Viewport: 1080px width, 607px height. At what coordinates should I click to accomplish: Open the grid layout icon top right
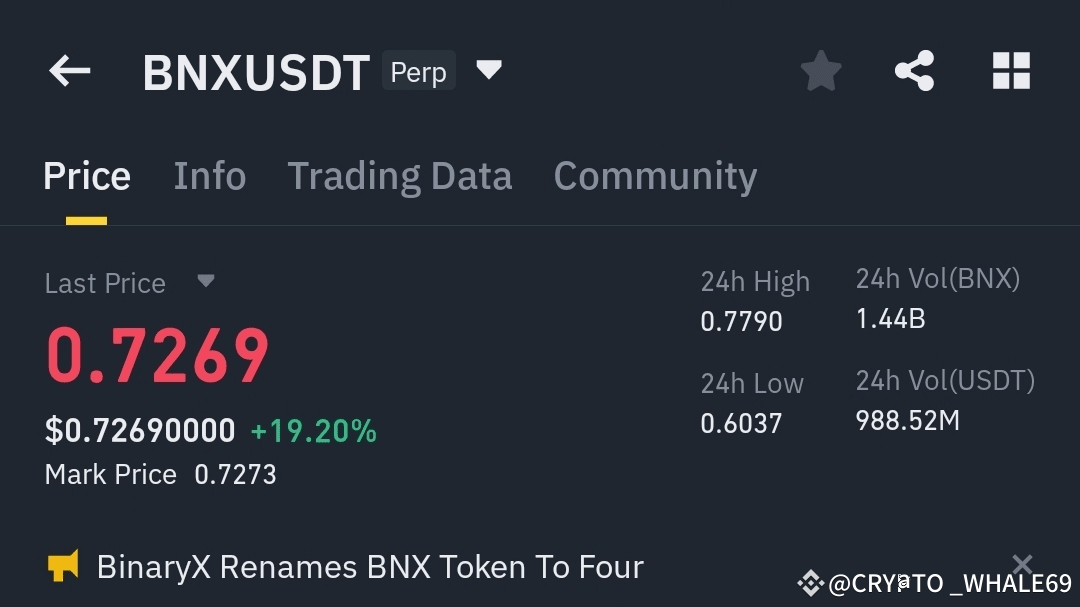(x=1011, y=70)
